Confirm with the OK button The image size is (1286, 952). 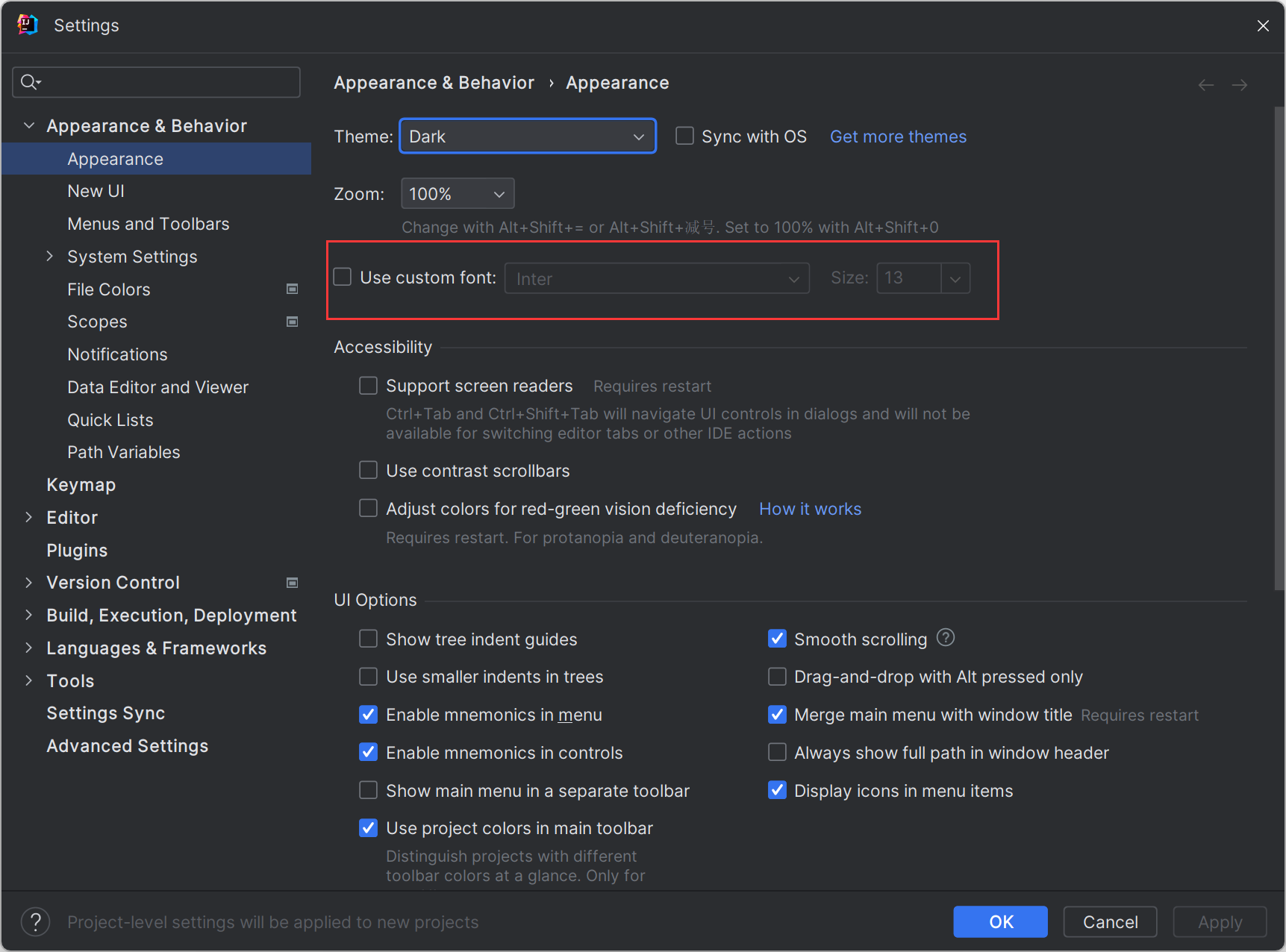coord(1000,921)
